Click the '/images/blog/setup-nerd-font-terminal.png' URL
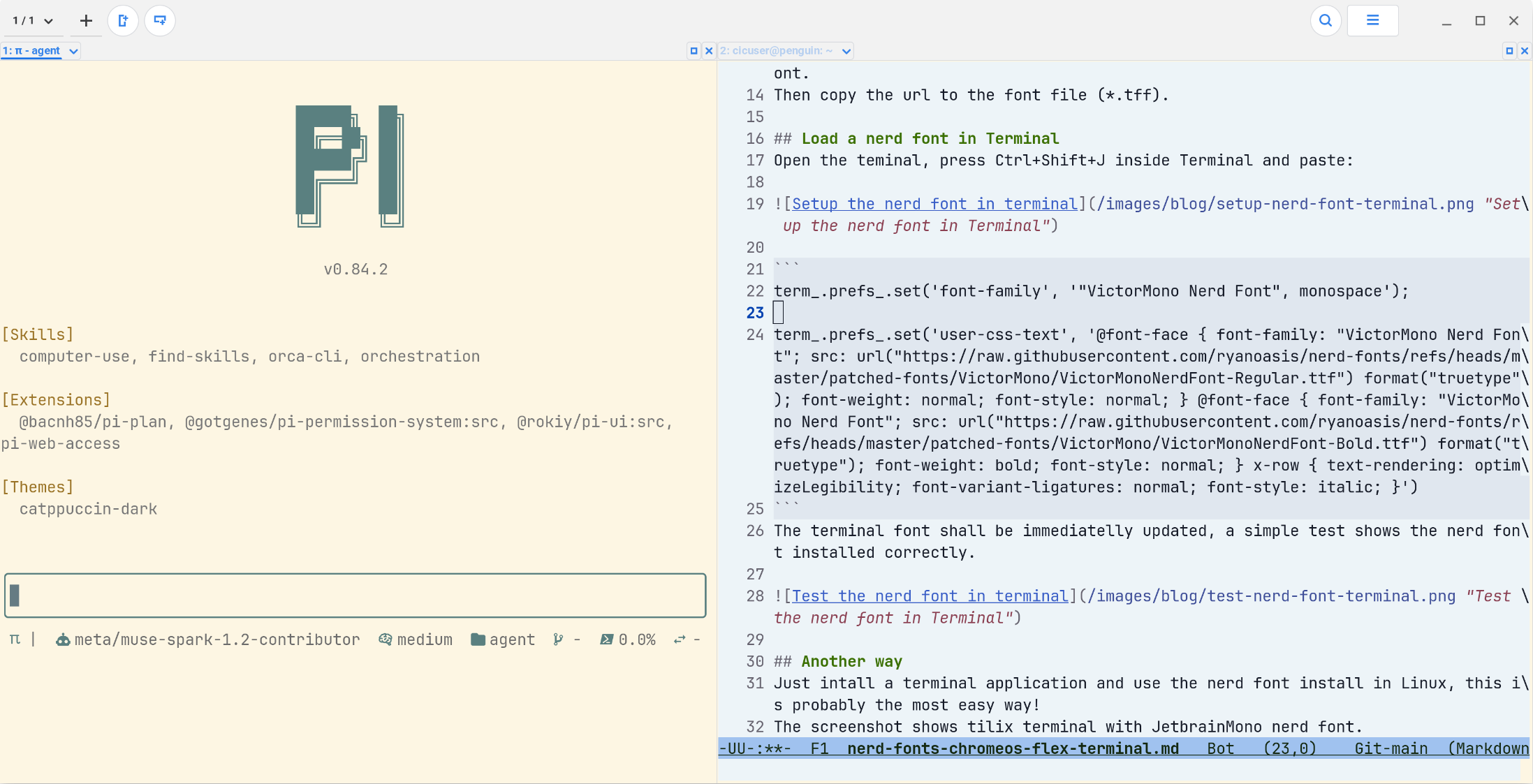This screenshot has height=784, width=1533. tap(1286, 204)
